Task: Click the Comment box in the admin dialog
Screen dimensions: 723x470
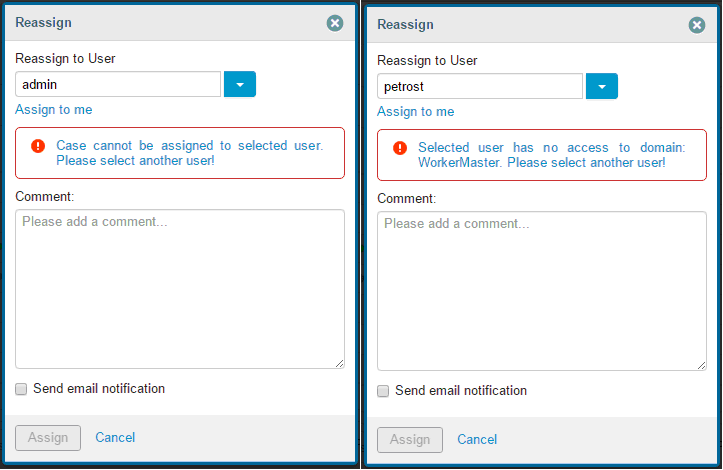Action: click(x=180, y=289)
